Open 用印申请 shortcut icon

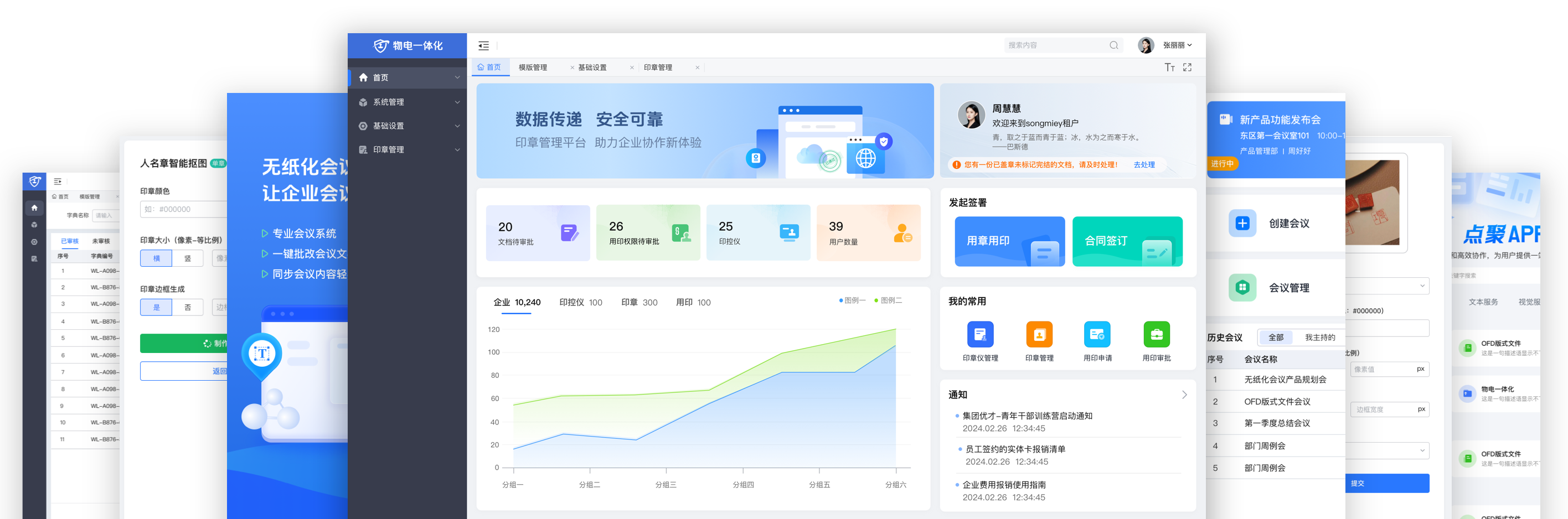[x=1097, y=334]
